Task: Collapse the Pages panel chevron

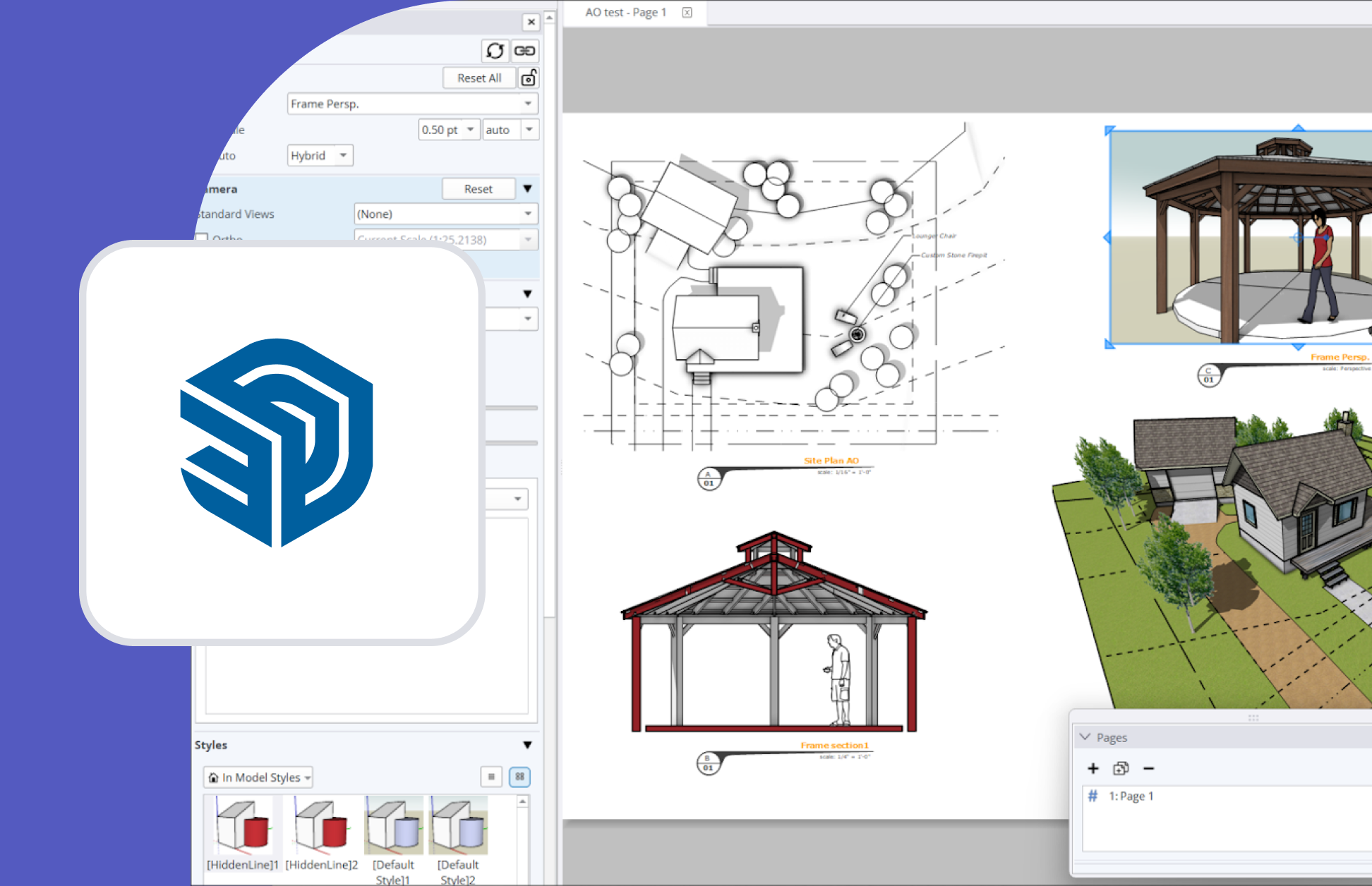Action: 1085,737
